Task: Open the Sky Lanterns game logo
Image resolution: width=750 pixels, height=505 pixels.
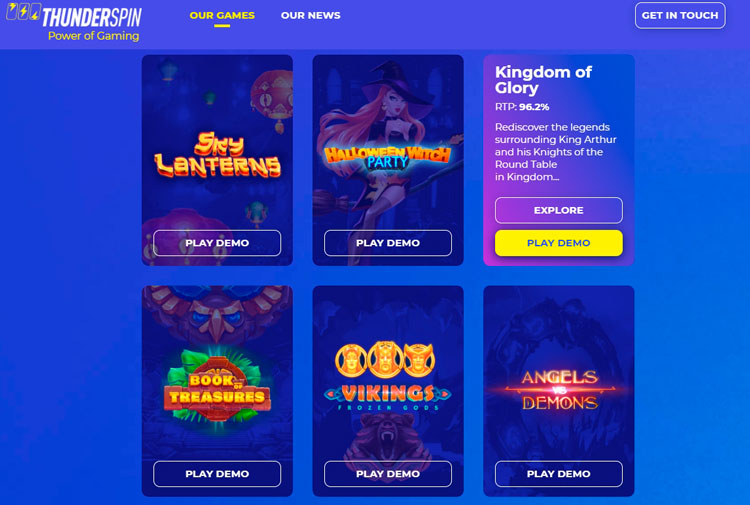Action: coord(217,154)
